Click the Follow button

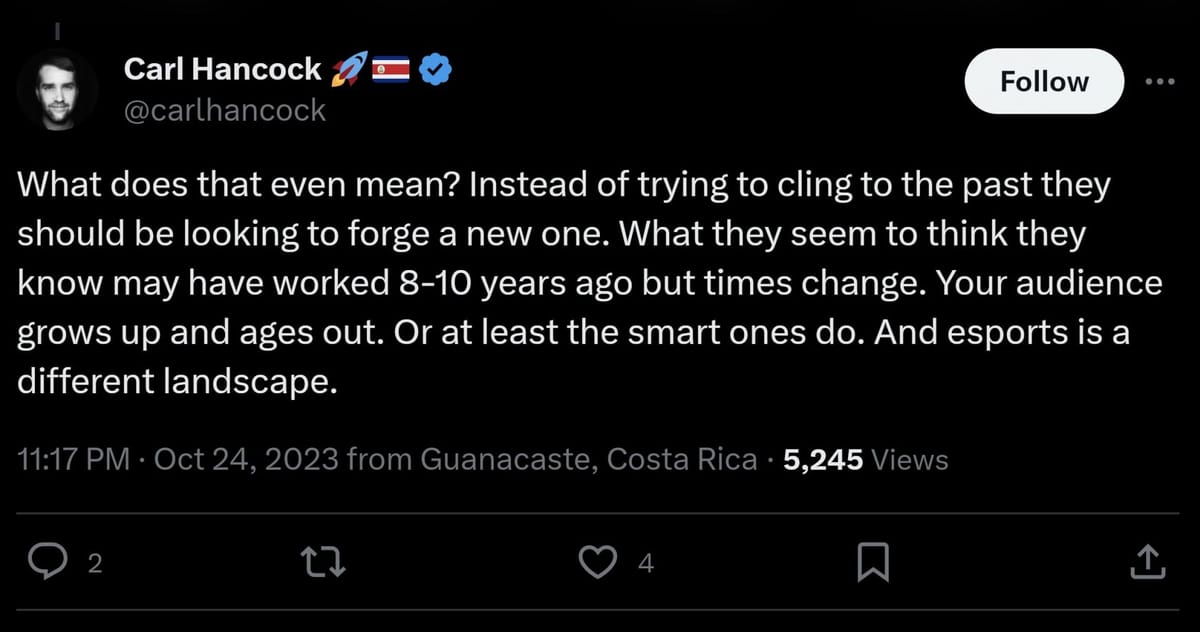[1044, 81]
